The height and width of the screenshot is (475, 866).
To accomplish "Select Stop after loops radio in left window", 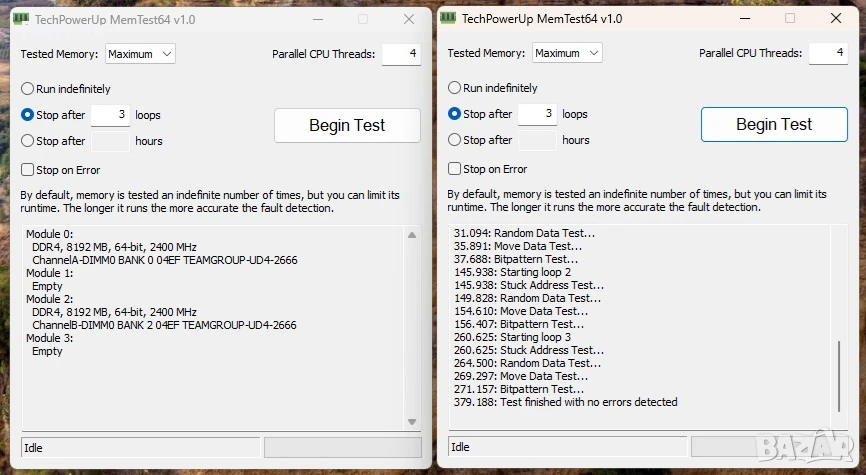I will (x=27, y=114).
